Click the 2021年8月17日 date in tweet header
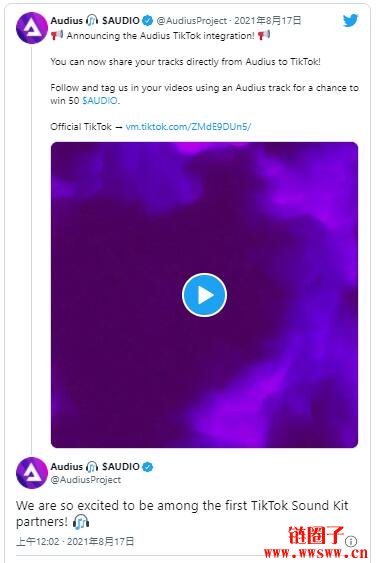This screenshot has width=377, height=563. click(268, 20)
